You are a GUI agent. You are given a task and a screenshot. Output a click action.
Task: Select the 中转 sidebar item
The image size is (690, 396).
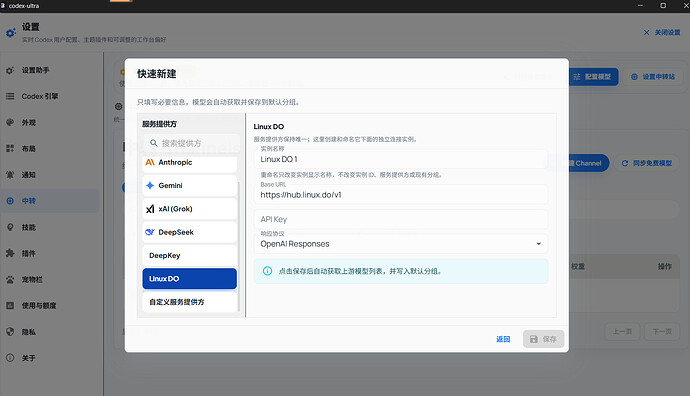pyautogui.click(x=50, y=201)
